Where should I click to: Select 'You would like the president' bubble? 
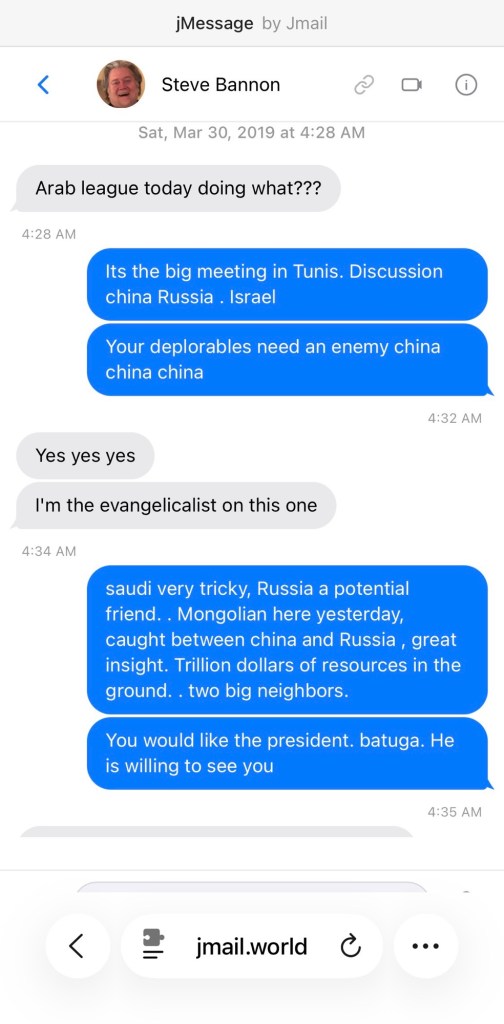(287, 753)
